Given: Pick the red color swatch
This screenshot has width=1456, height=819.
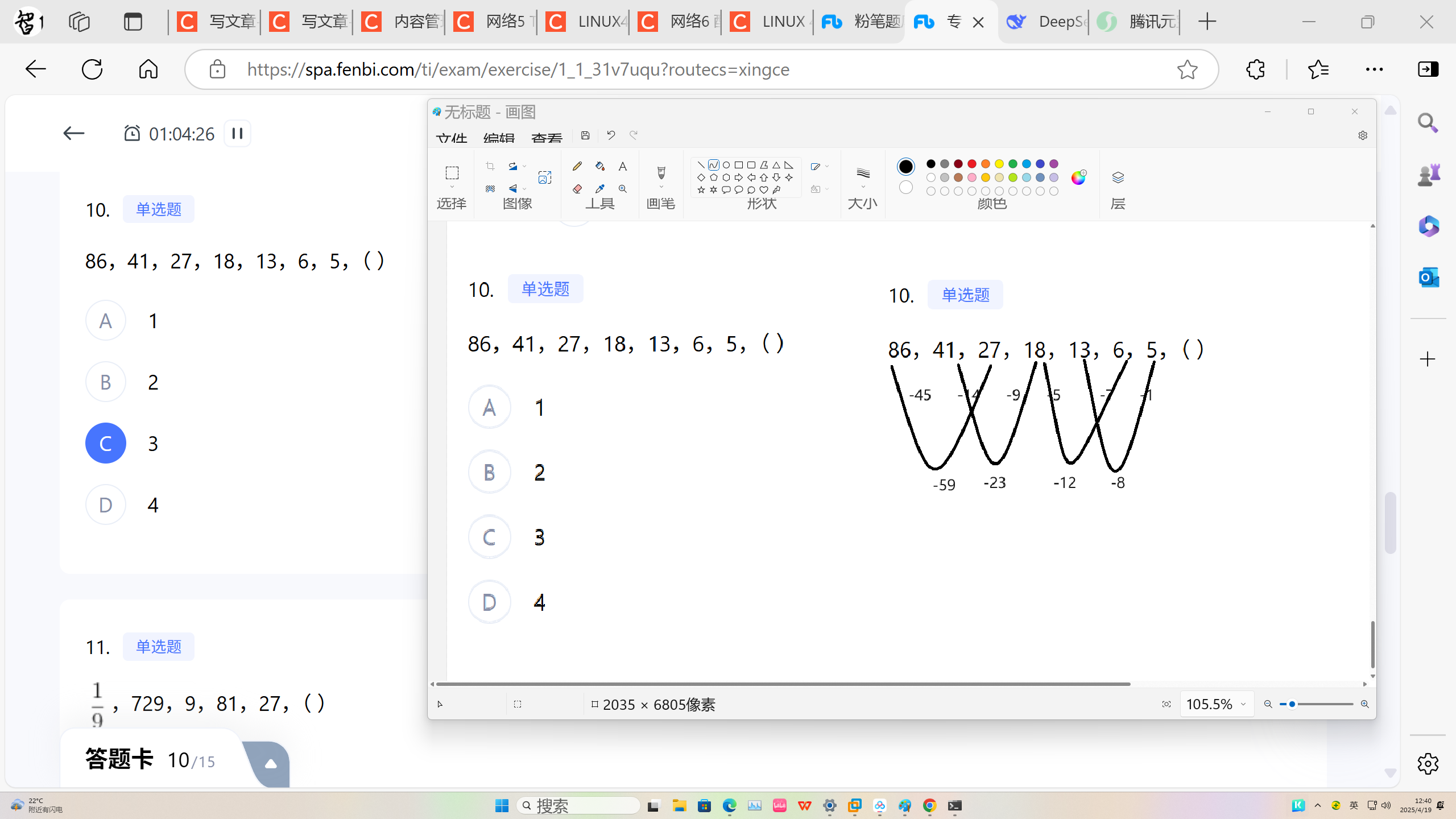Looking at the screenshot, I should (x=972, y=164).
